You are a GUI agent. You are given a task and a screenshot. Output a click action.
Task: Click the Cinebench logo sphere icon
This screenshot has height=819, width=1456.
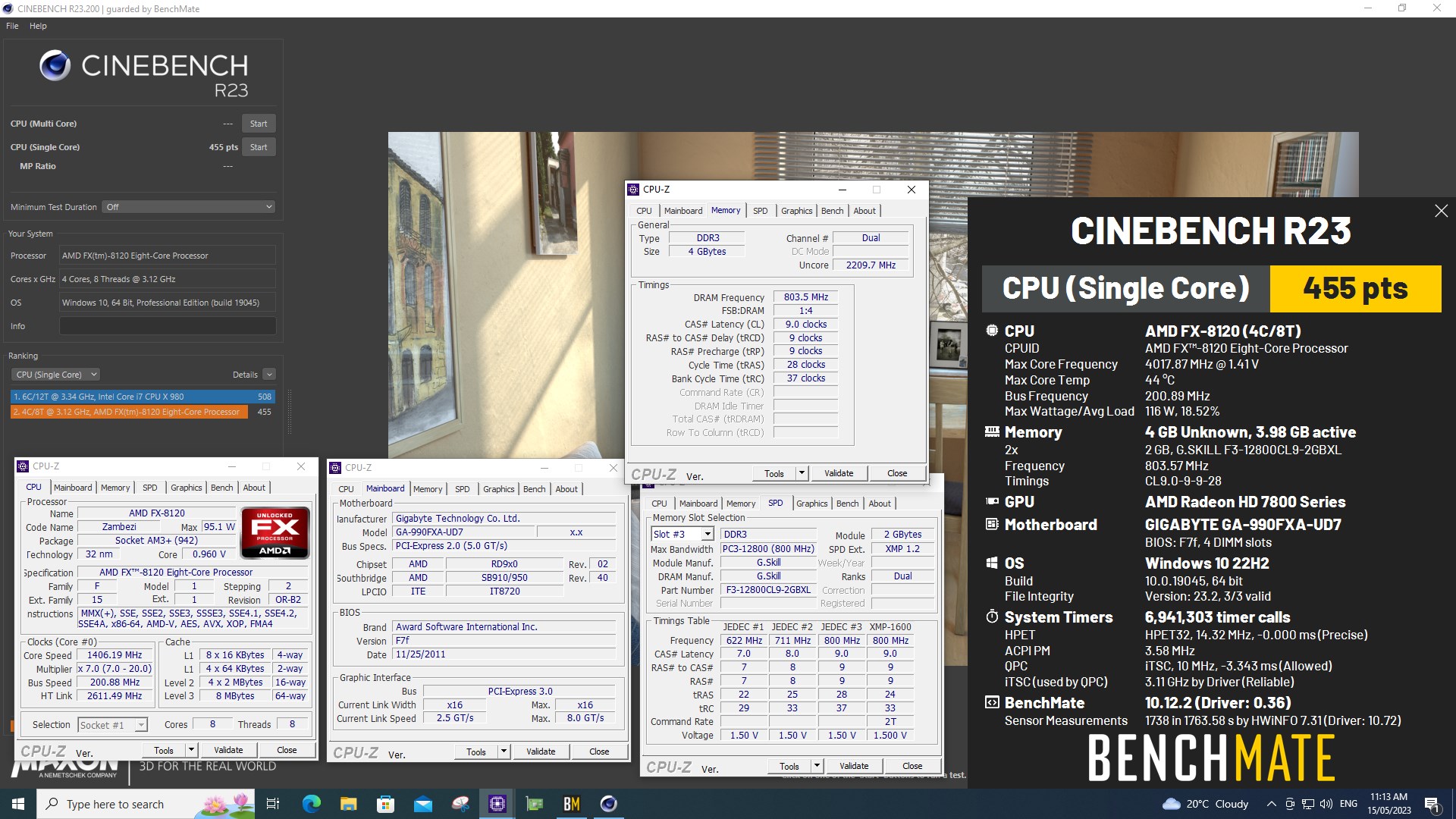click(55, 66)
